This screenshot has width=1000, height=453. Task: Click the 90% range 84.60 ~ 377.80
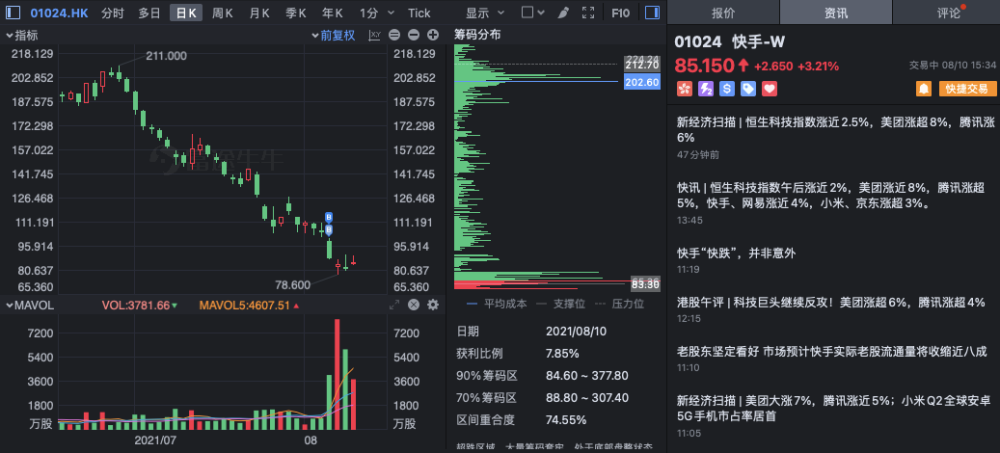pos(587,376)
